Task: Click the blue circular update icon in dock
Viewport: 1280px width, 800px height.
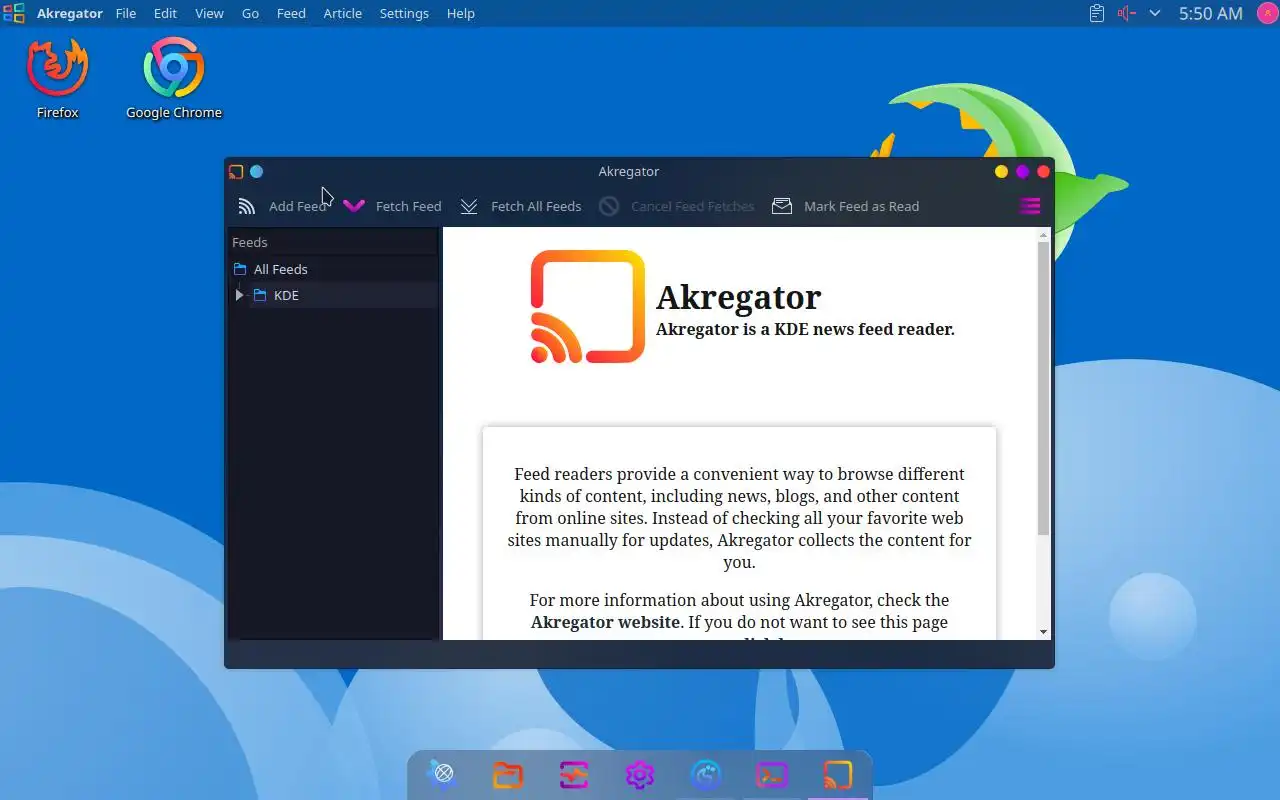Action: coord(706,774)
